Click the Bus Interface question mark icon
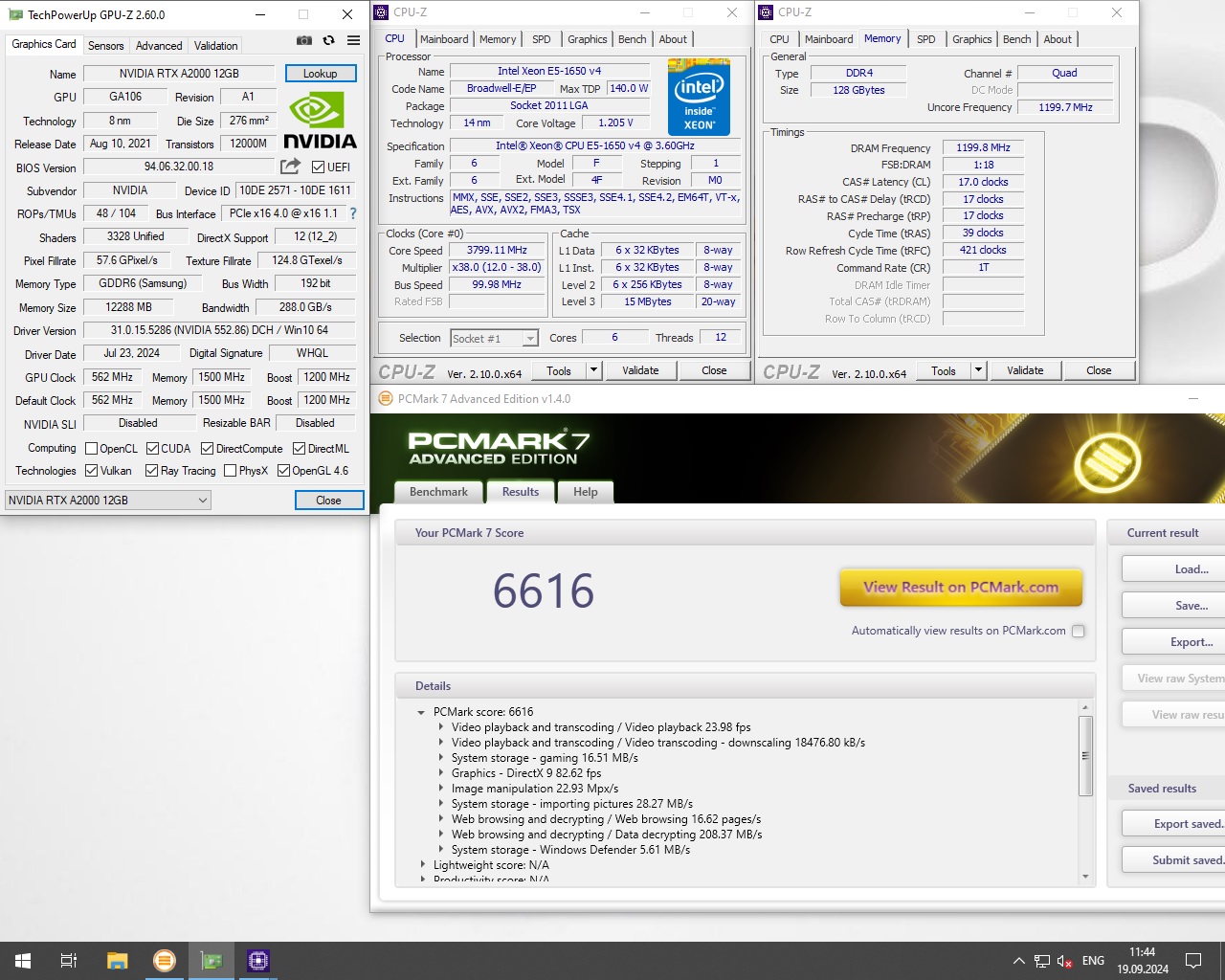Viewport: 1225px width, 980px height. [353, 213]
